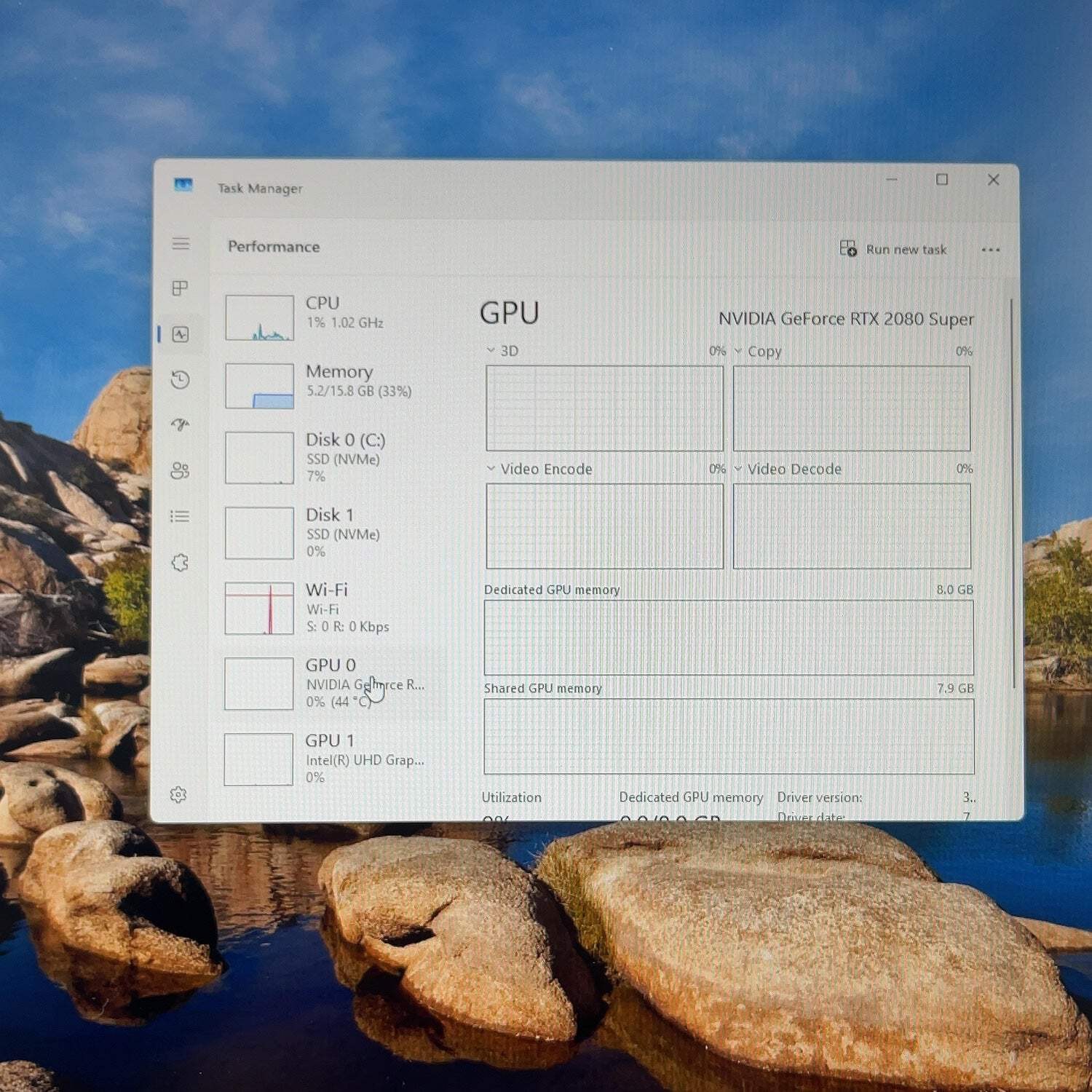Open Task Manager Settings gear
Screen dimensions: 1092x1092
178,794
